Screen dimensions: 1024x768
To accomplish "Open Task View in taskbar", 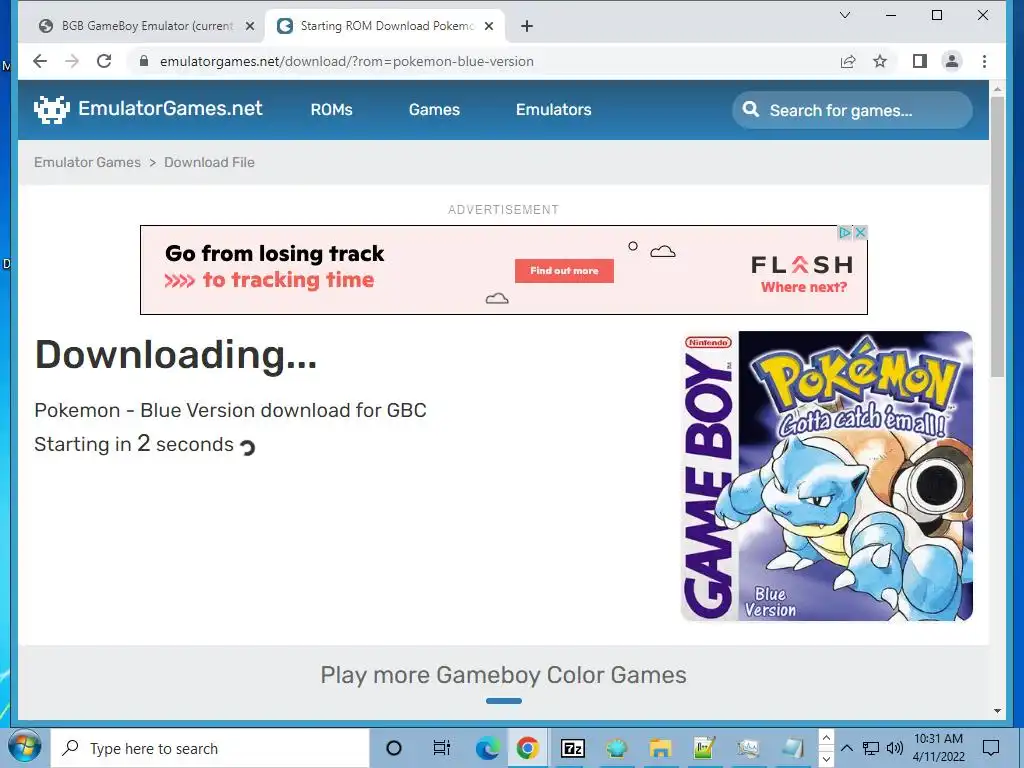I will point(441,748).
